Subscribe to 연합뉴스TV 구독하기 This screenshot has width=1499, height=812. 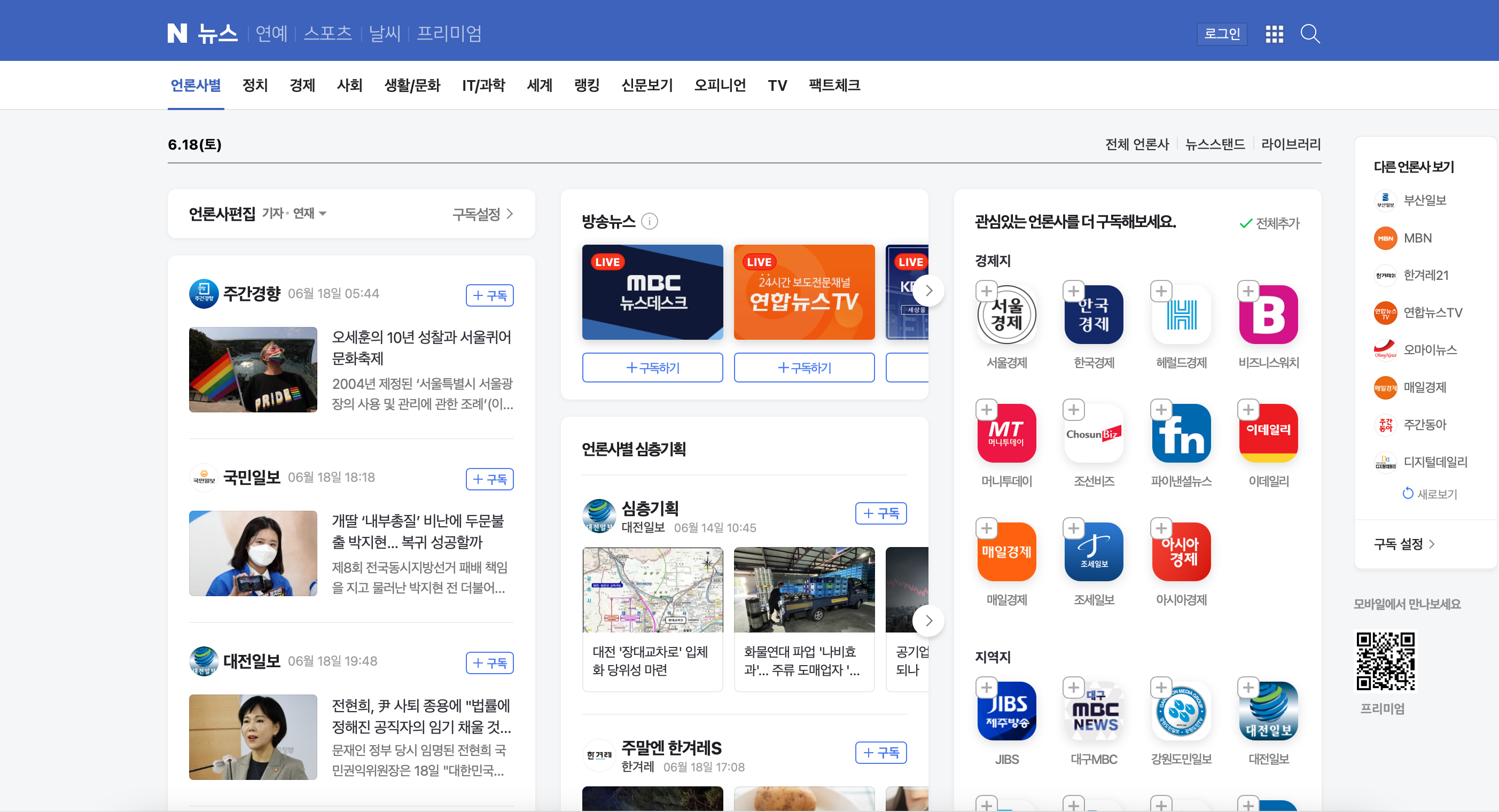(804, 368)
